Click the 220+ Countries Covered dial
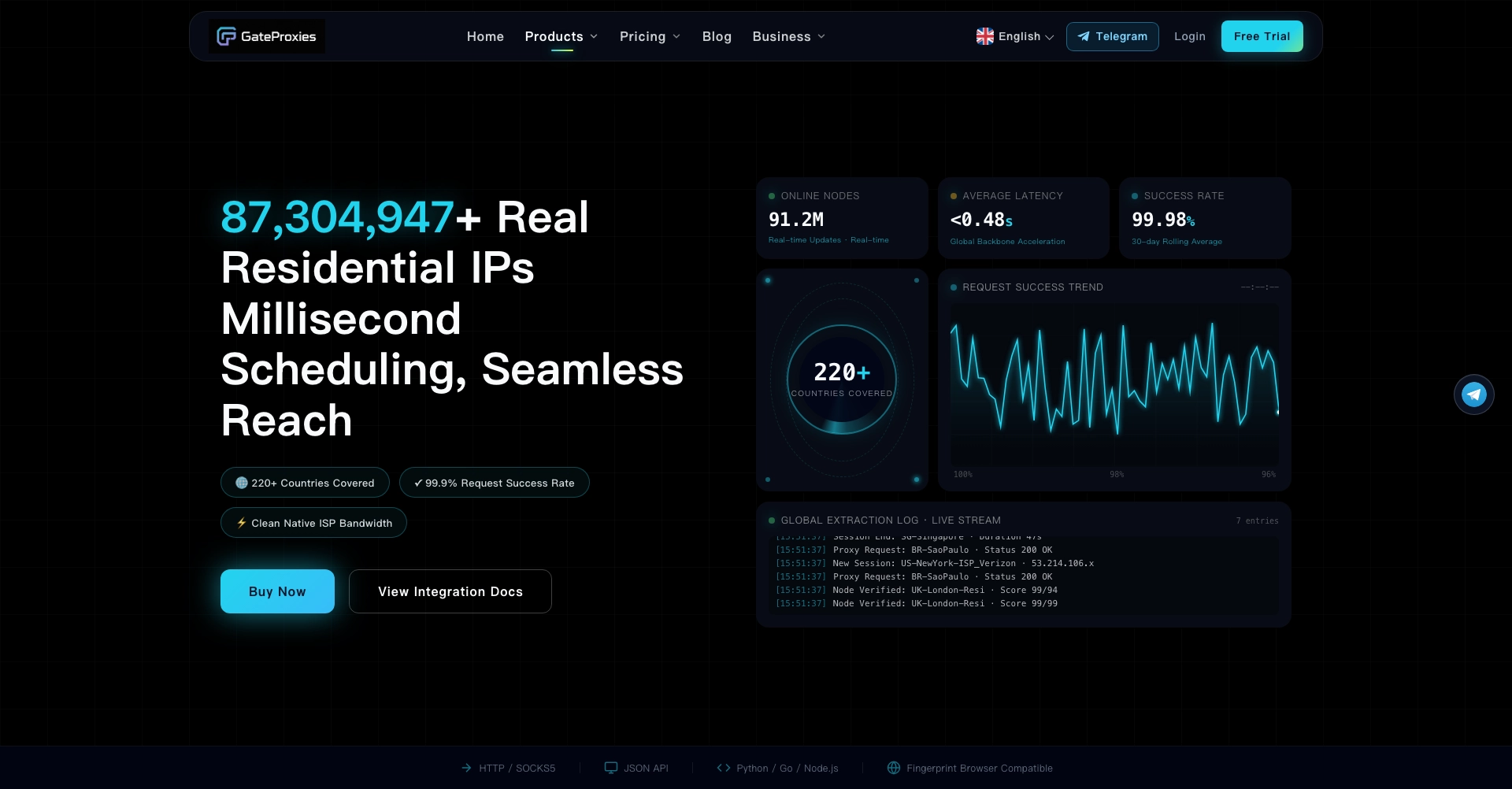 click(842, 380)
